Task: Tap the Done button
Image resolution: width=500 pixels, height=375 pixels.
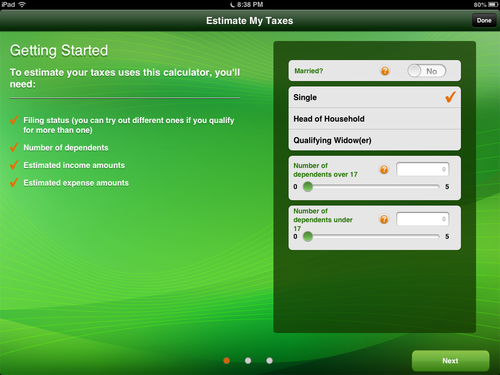Action: point(484,21)
